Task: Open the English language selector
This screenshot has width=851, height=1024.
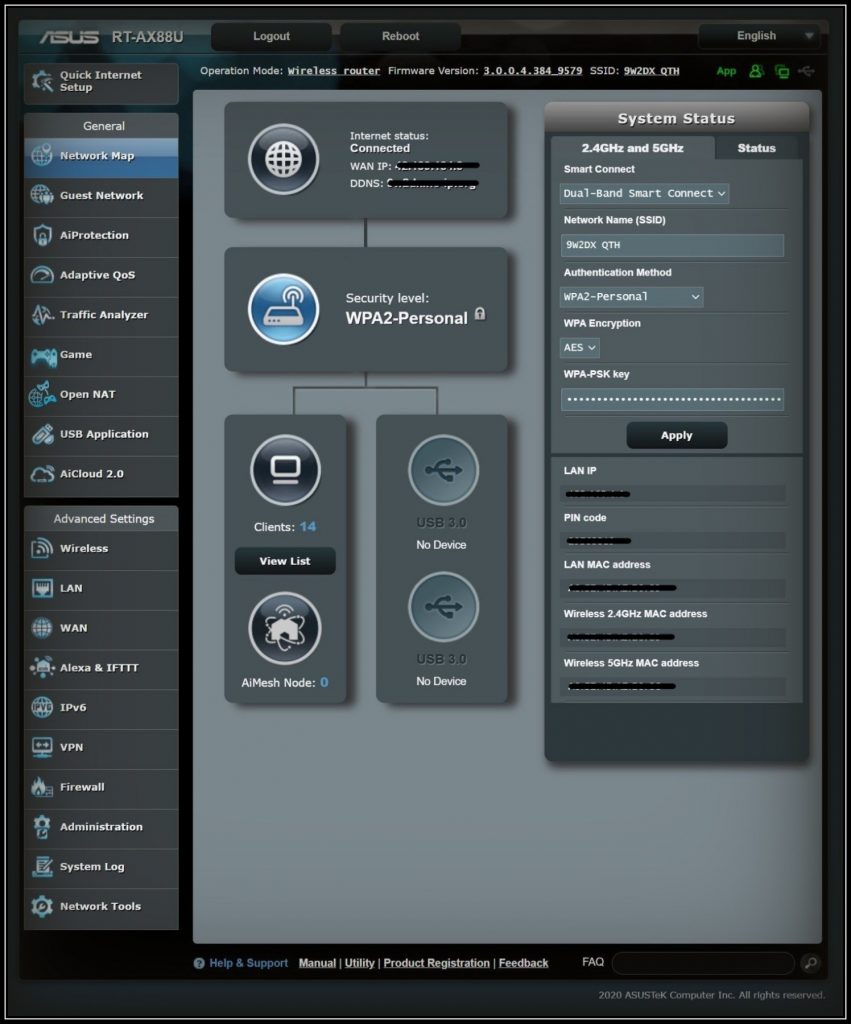Action: (758, 36)
